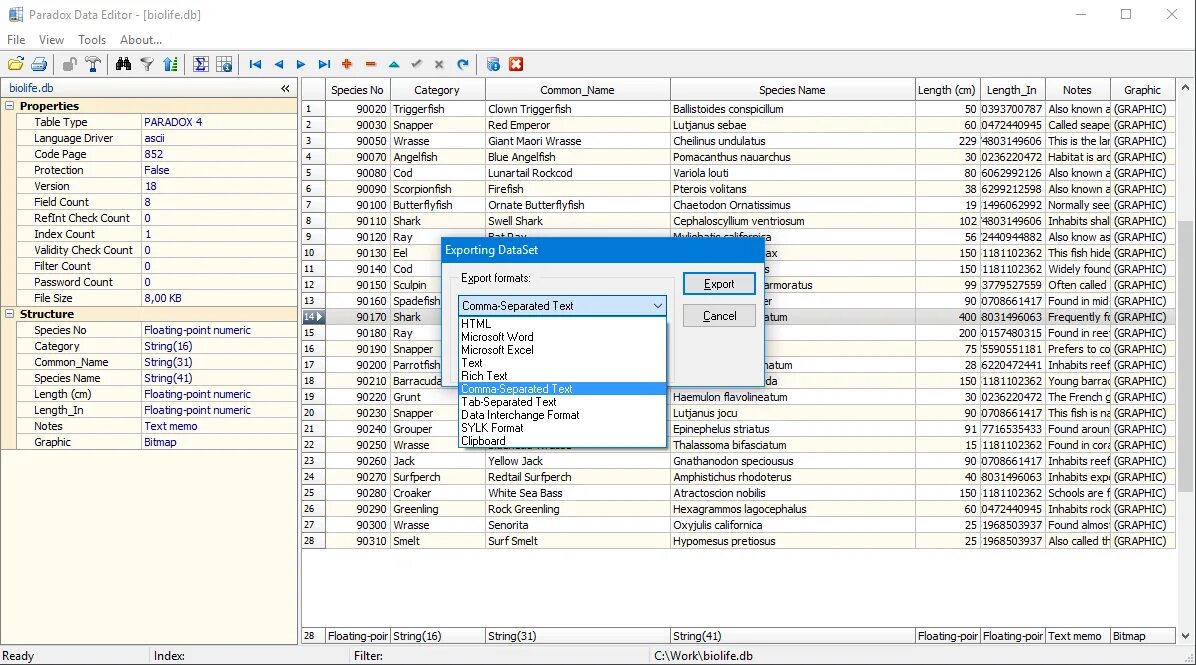Open the Tools menu
The image size is (1196, 665).
coord(92,39)
